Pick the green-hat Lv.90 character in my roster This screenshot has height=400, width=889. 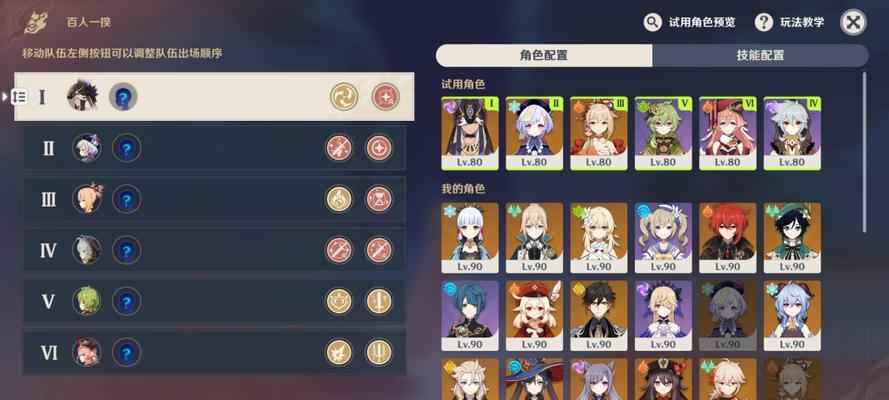792,238
